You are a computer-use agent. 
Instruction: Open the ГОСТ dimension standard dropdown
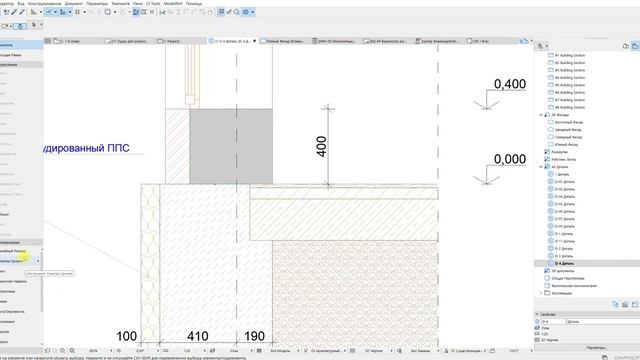(531, 351)
